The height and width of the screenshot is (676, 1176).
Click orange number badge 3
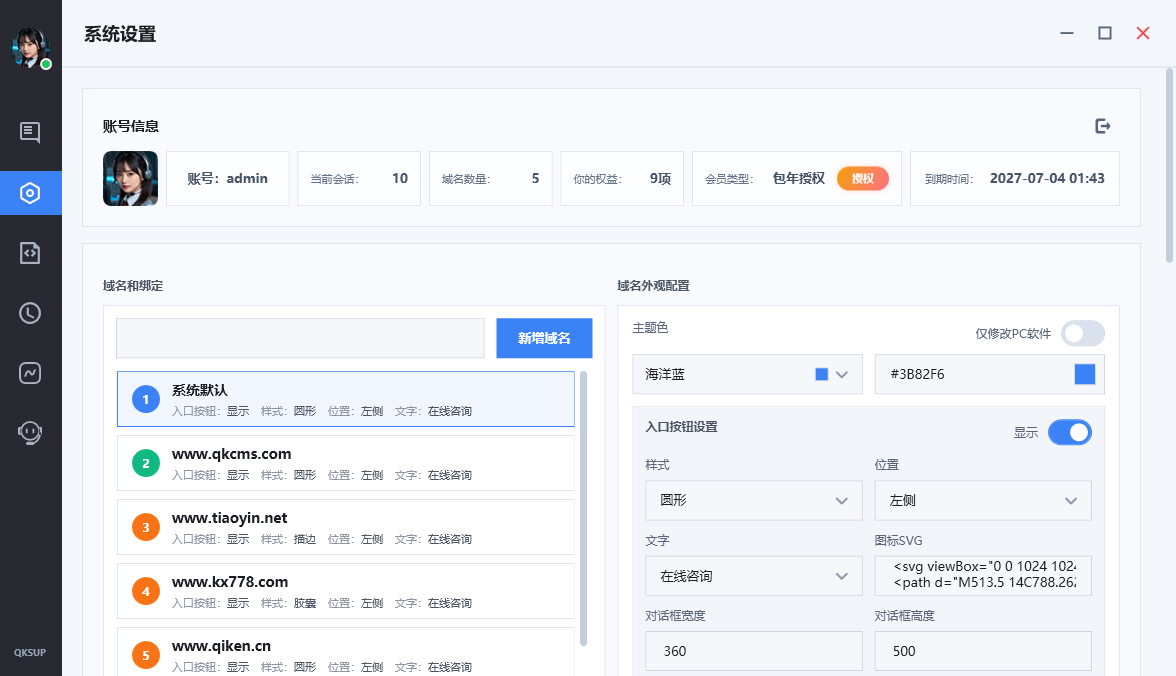pyautogui.click(x=146, y=527)
